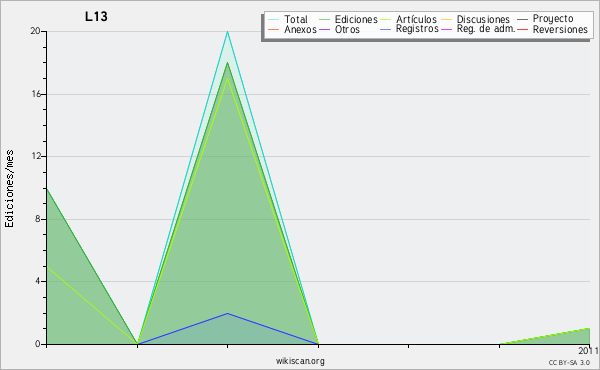
Task: Click the blue Registros color line swatch
Action: pyautogui.click(x=385, y=29)
